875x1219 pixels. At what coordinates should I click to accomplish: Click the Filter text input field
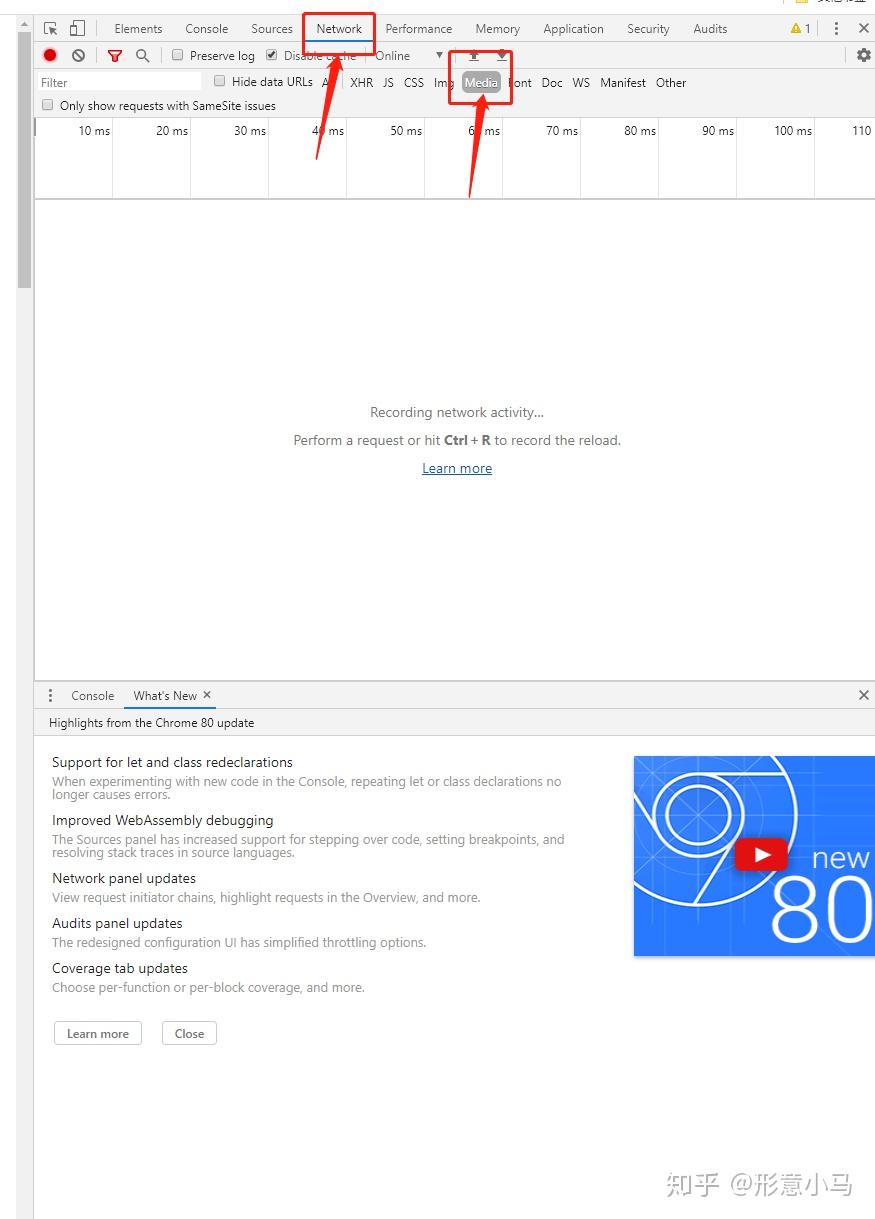click(119, 82)
